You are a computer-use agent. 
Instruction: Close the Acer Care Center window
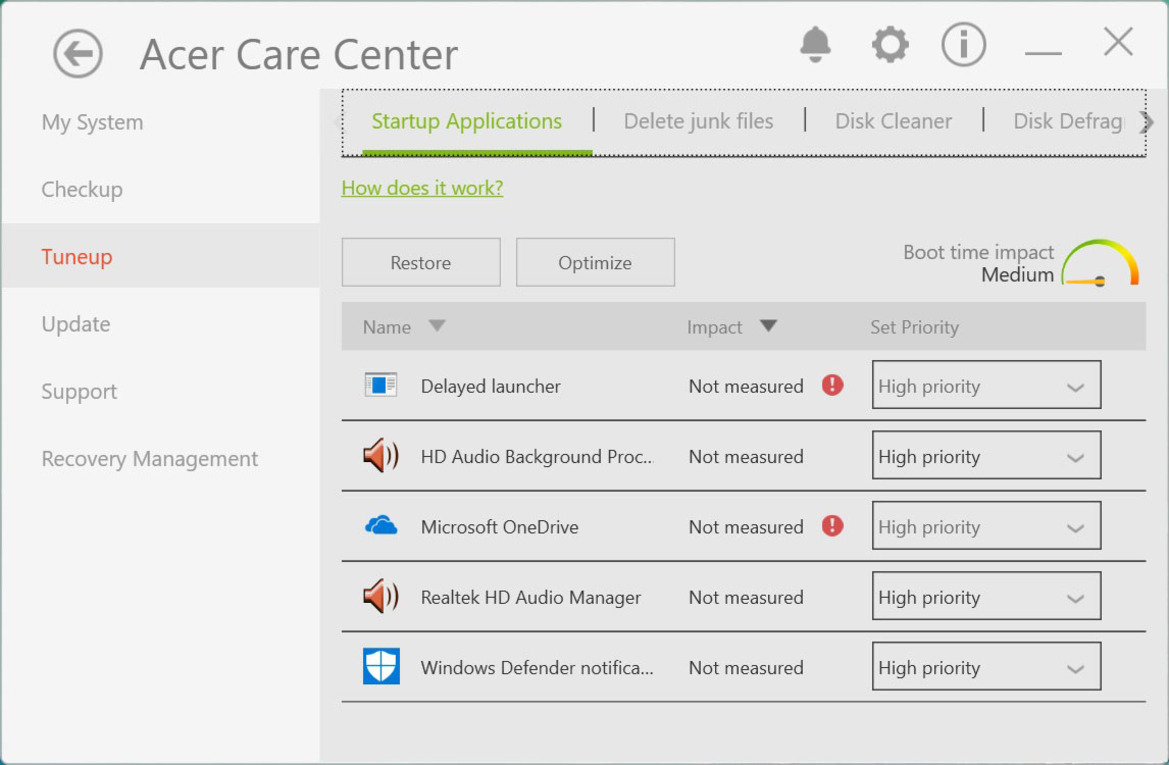[x=1118, y=42]
